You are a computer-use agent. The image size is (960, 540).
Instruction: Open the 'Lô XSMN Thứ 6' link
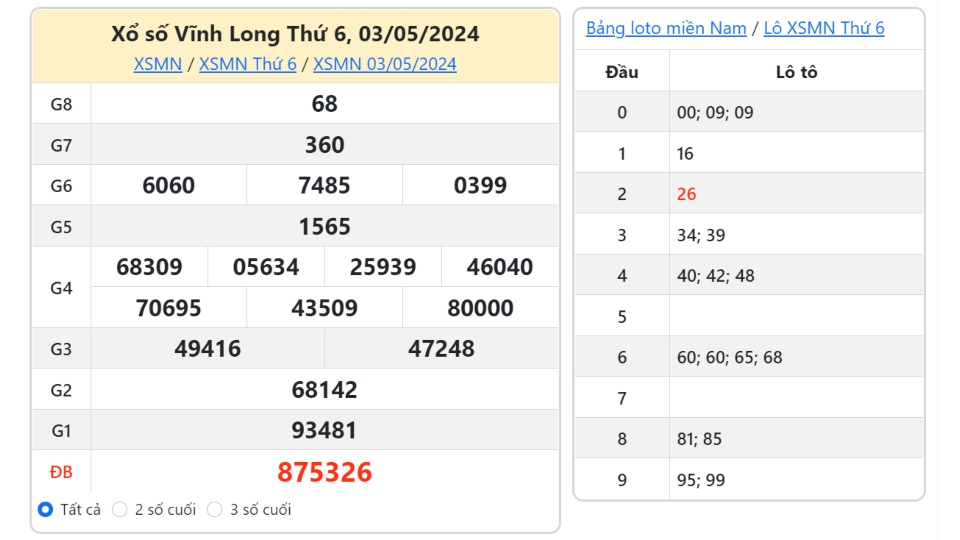[x=824, y=28]
